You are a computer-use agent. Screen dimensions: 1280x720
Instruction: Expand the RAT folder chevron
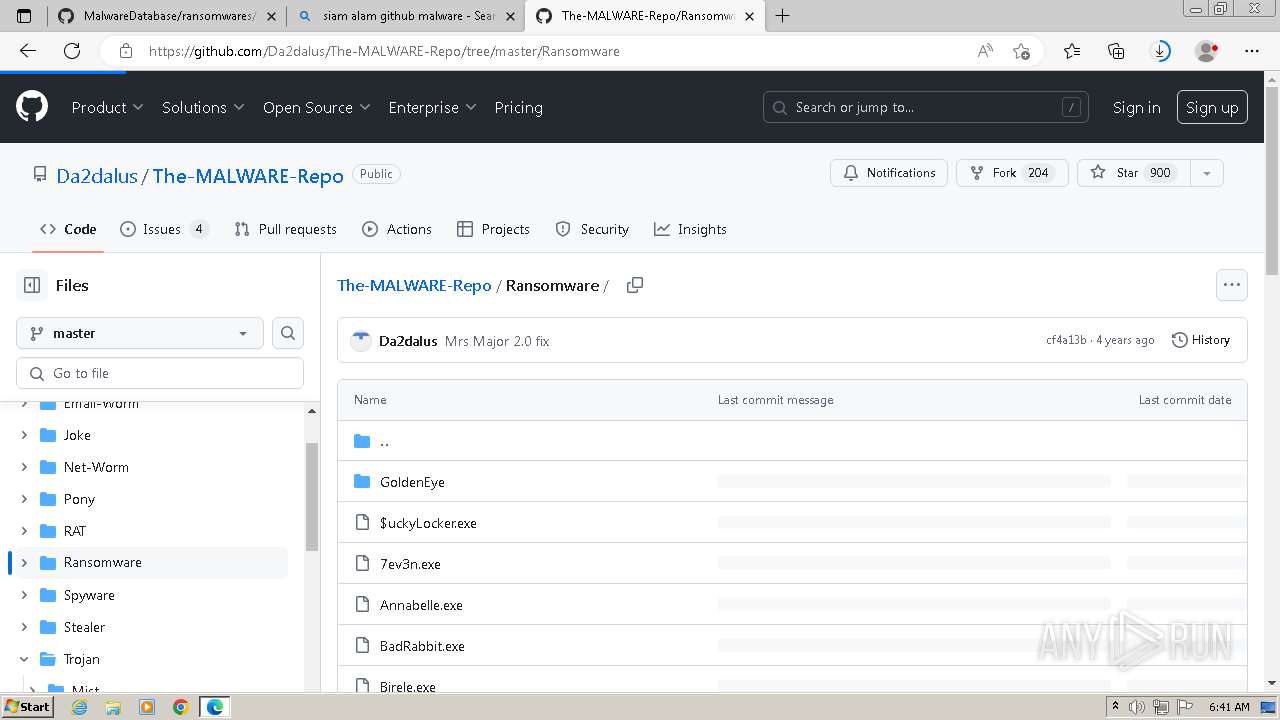click(x=24, y=531)
